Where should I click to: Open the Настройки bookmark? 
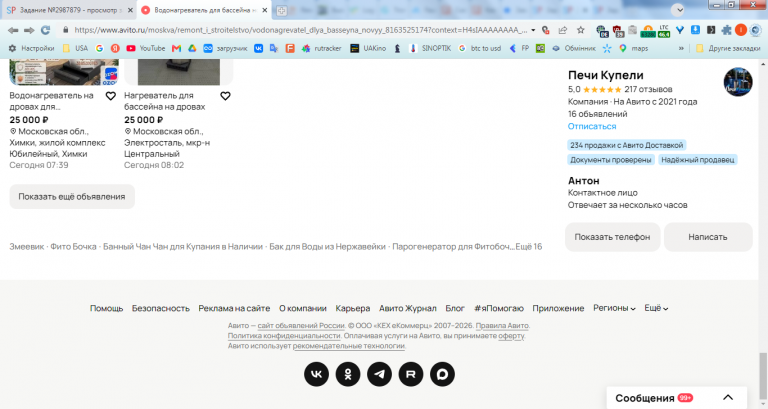pyautogui.click(x=32, y=48)
